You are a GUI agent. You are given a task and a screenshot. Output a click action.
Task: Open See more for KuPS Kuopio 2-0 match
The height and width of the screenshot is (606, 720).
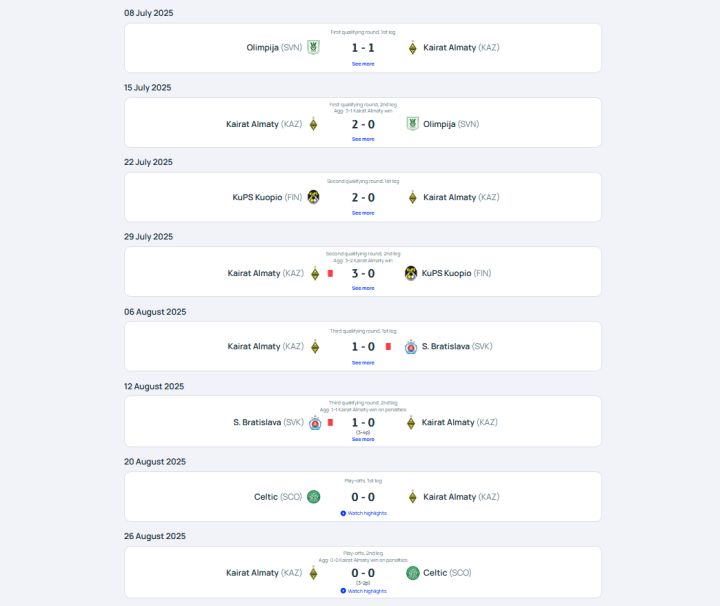[x=363, y=213]
